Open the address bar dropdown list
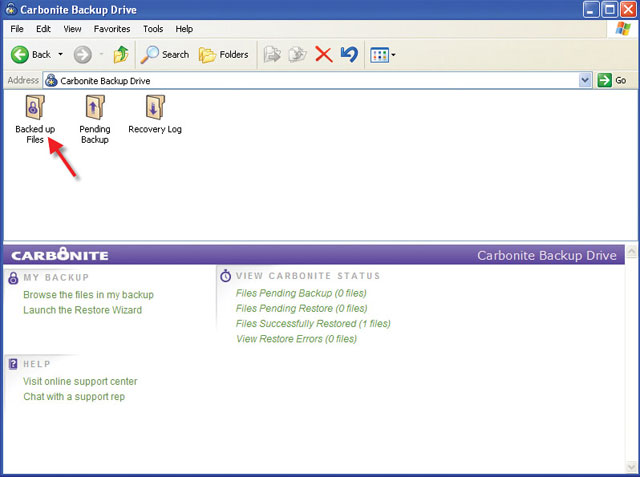The width and height of the screenshot is (640, 477). (x=585, y=80)
